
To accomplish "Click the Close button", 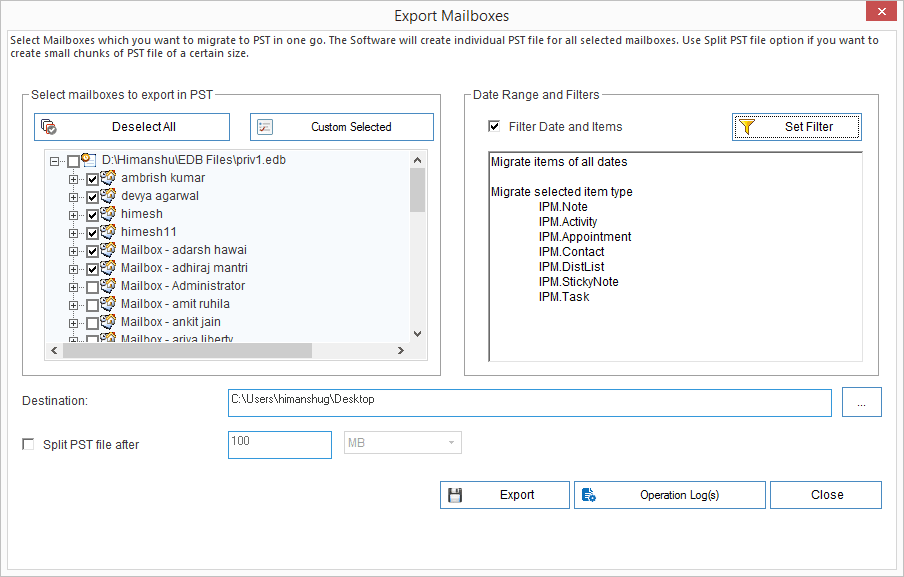I will 826,495.
